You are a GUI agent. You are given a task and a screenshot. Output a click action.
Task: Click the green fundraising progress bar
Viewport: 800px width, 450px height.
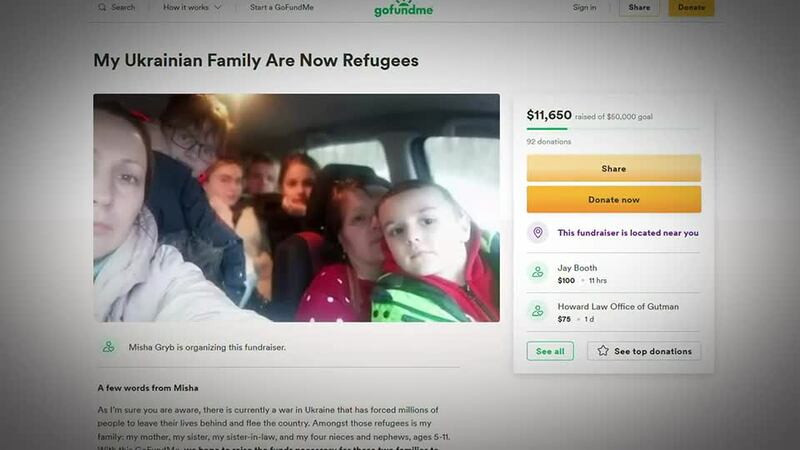(x=547, y=129)
